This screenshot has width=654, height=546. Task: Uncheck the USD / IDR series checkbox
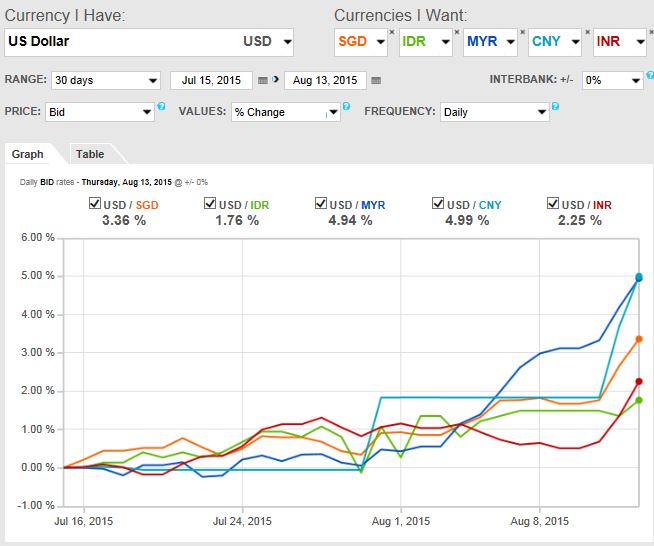[x=210, y=203]
